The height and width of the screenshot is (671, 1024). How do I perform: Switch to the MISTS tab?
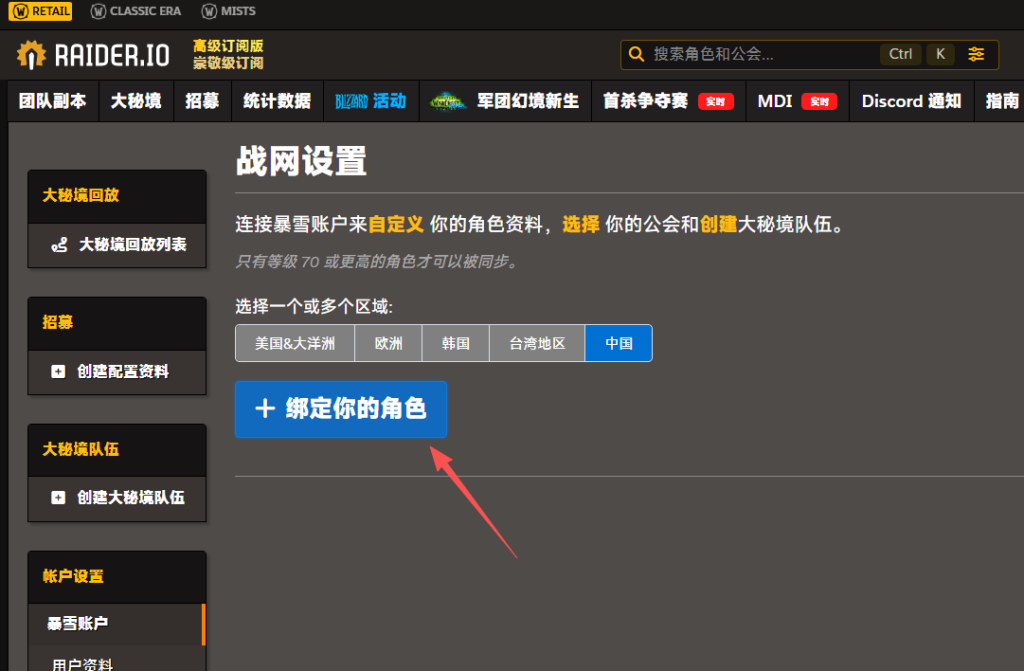(x=229, y=11)
